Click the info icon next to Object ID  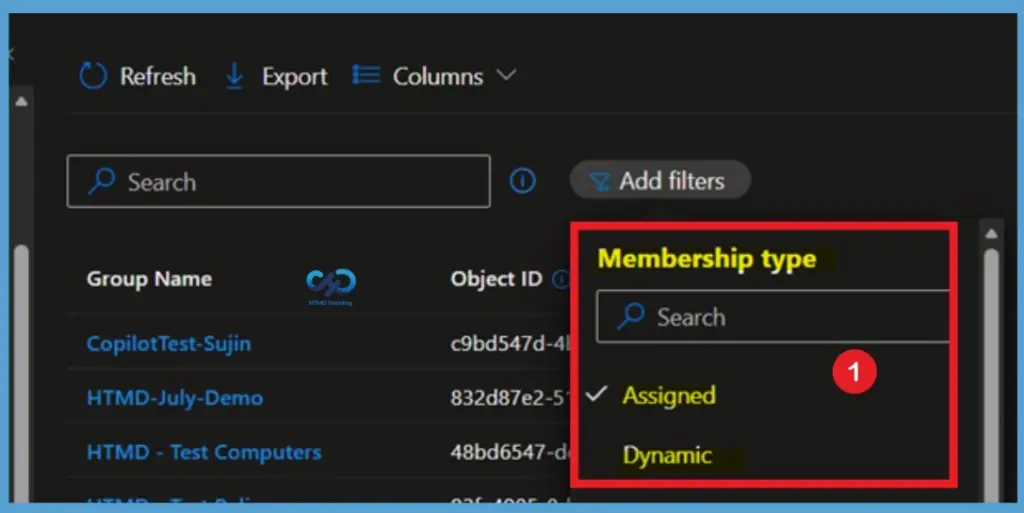click(x=561, y=279)
